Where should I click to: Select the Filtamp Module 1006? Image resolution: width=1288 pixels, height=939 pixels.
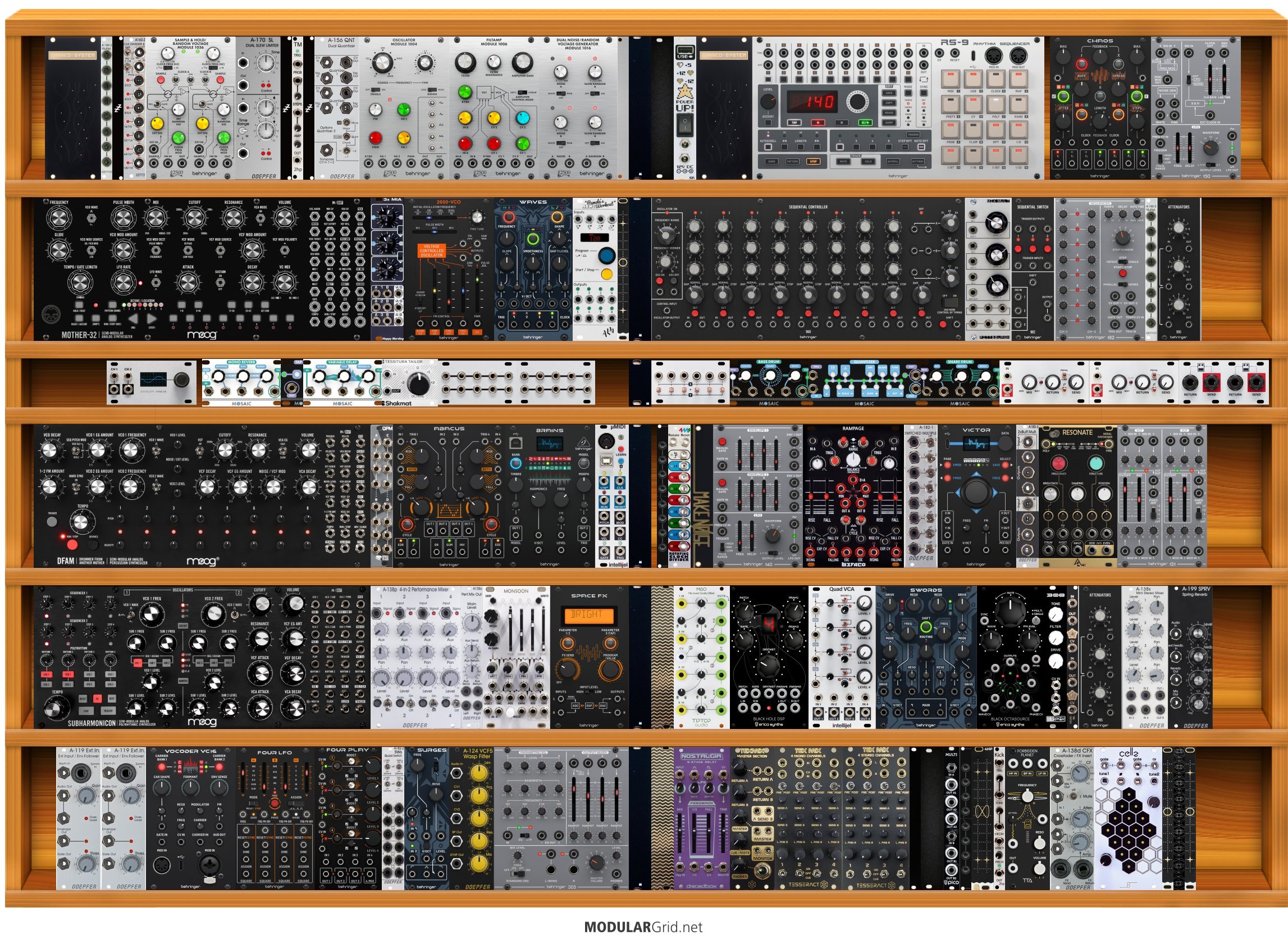(x=494, y=108)
